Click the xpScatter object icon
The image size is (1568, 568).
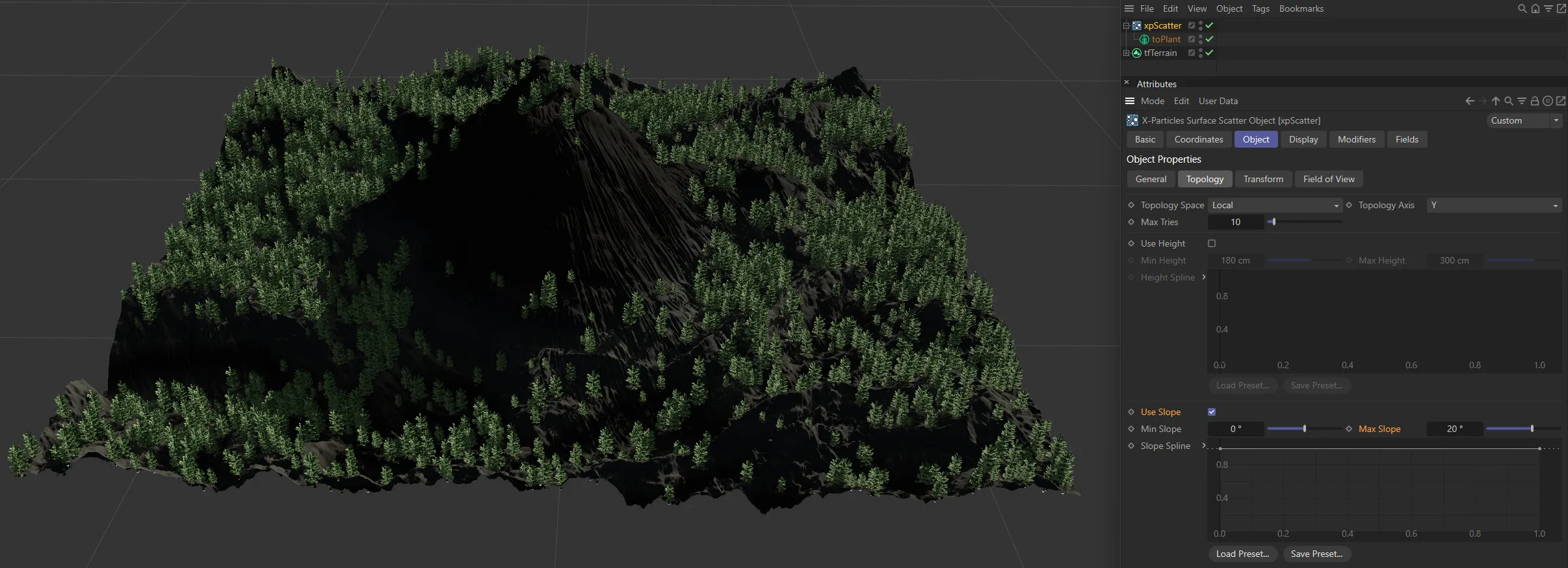click(x=1137, y=25)
